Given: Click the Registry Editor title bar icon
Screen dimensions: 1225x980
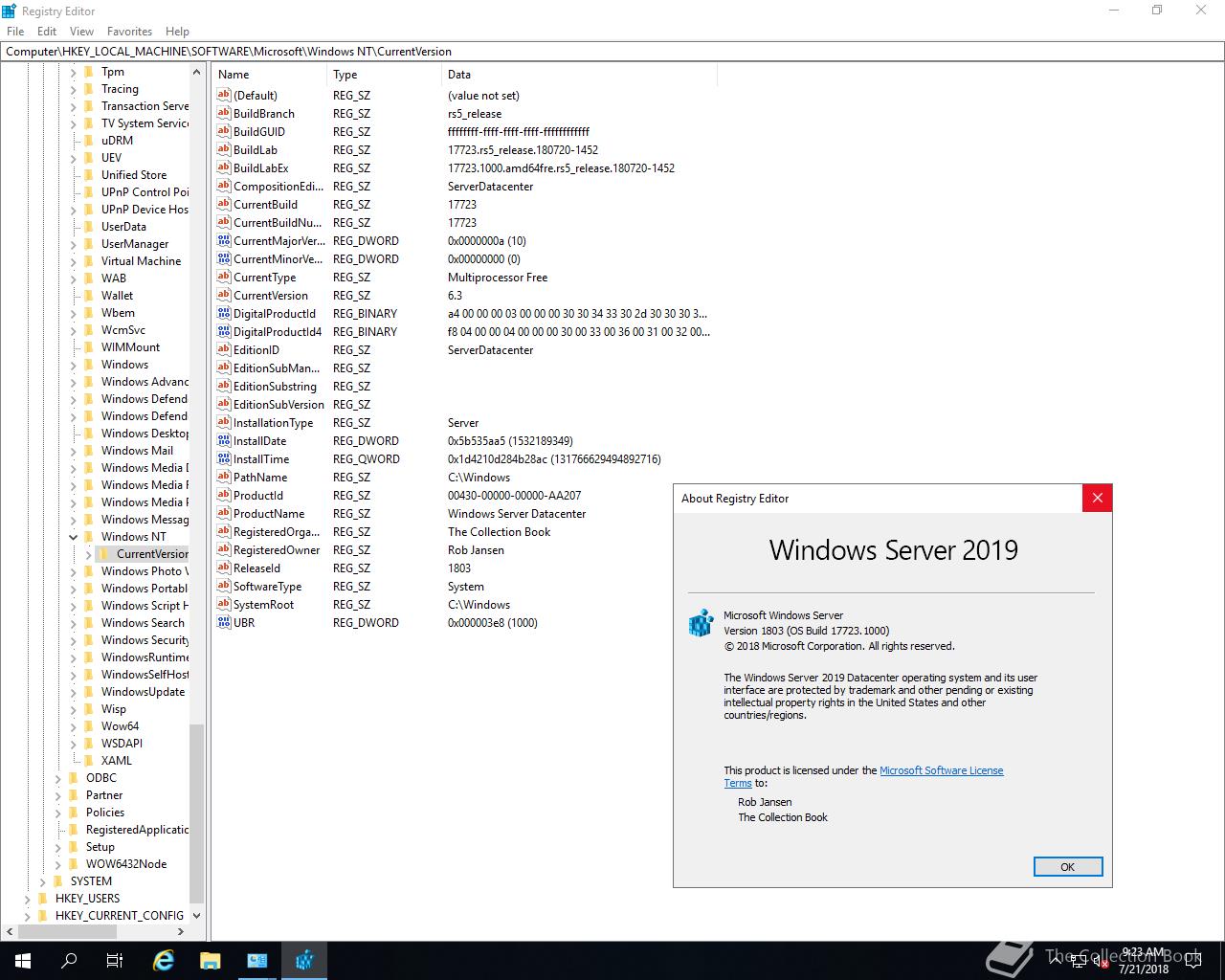Looking at the screenshot, I should [10, 11].
